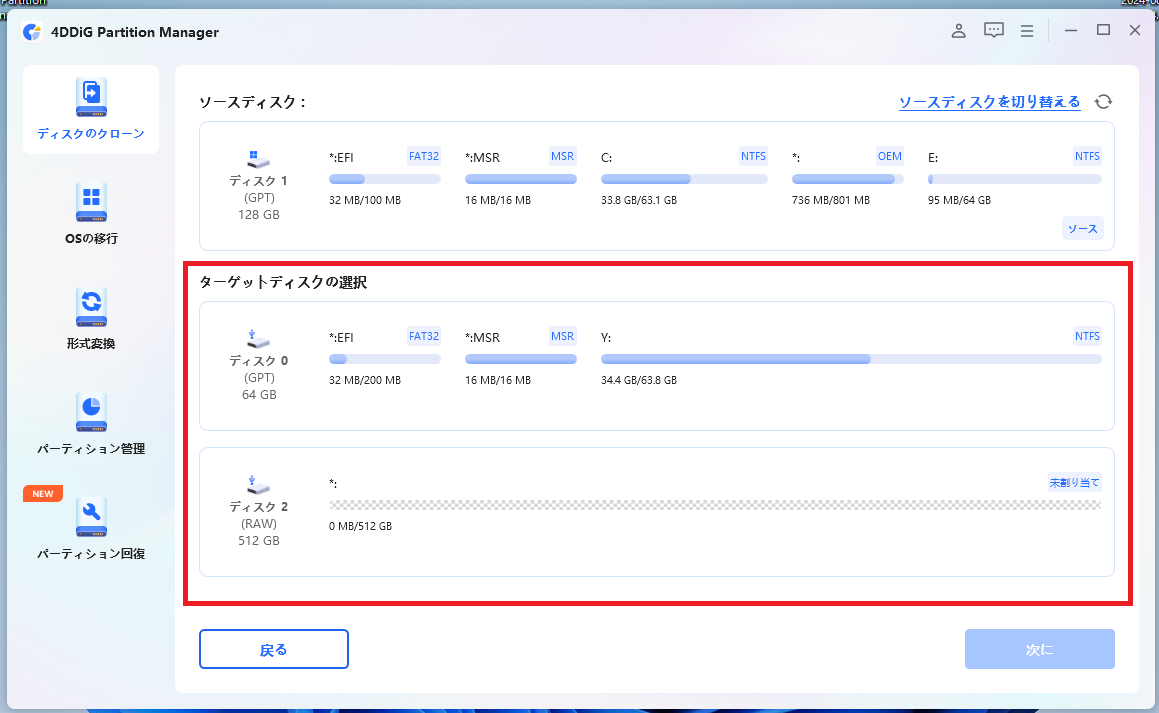1159x713 pixels.
Task: Click MSR tag on Disk 1
Action: click(x=562, y=156)
